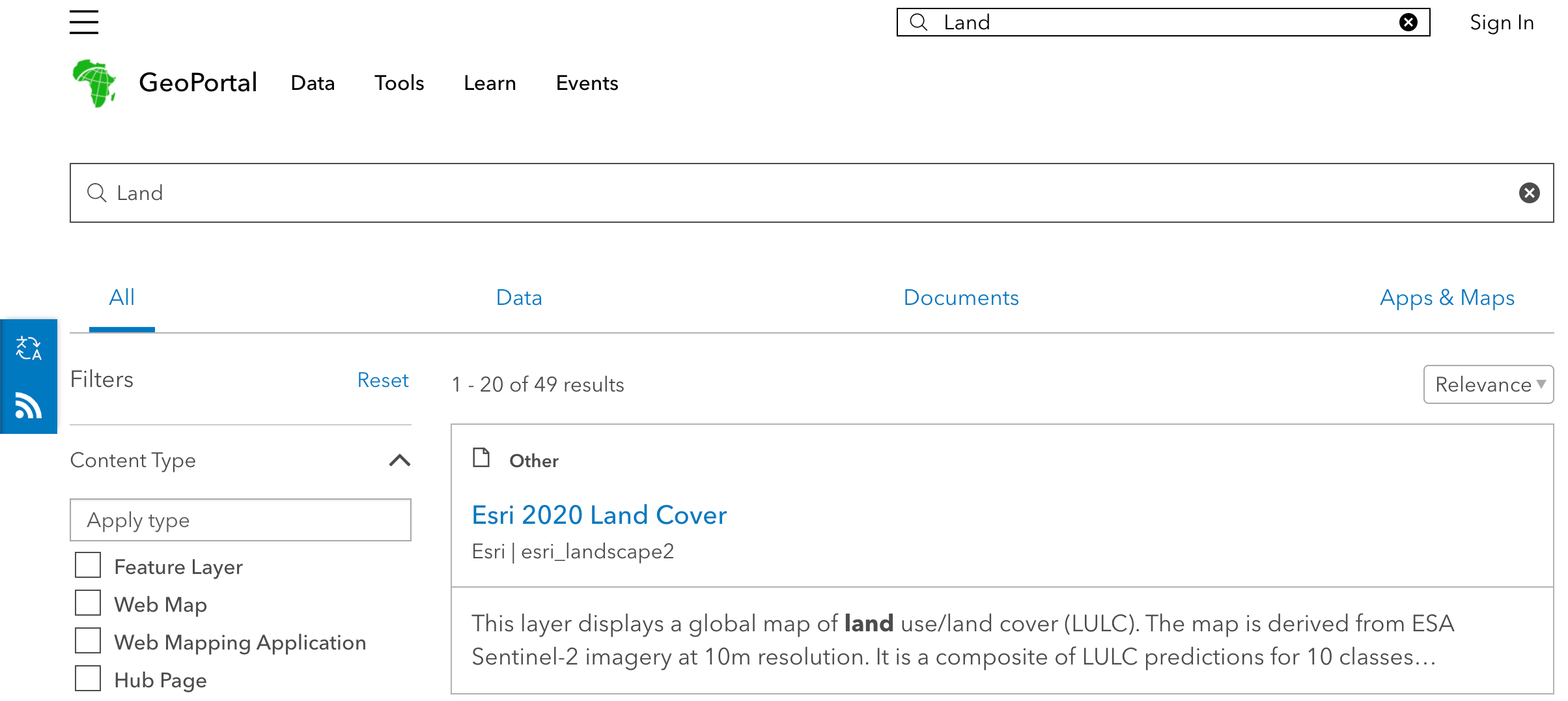Viewport: 1568px width, 701px height.
Task: Clear the top header search field
Action: pos(1408,22)
